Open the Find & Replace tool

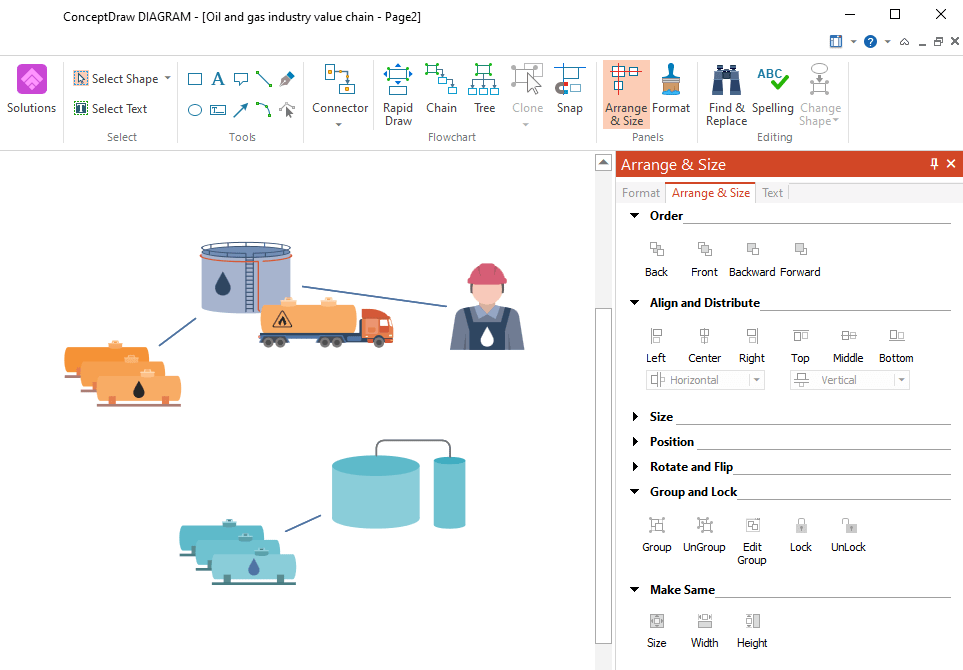pyautogui.click(x=726, y=93)
